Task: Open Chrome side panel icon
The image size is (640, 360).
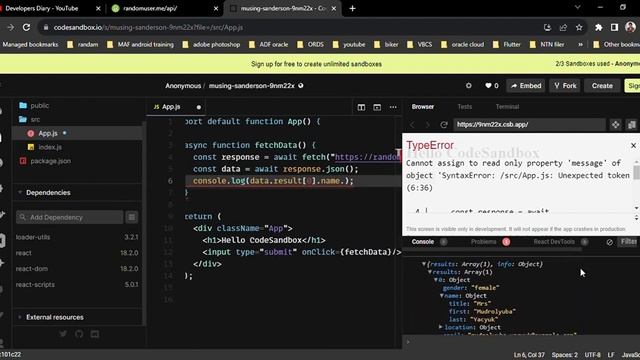Action: coord(614,27)
